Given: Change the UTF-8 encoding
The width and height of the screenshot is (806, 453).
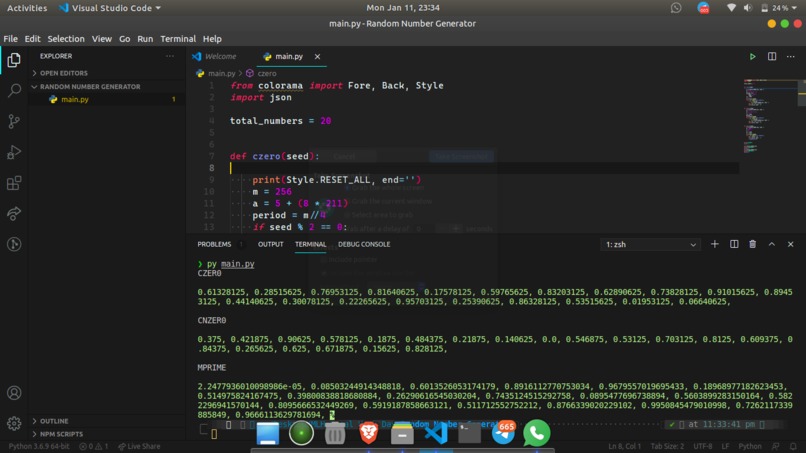Looking at the screenshot, I should (703, 446).
